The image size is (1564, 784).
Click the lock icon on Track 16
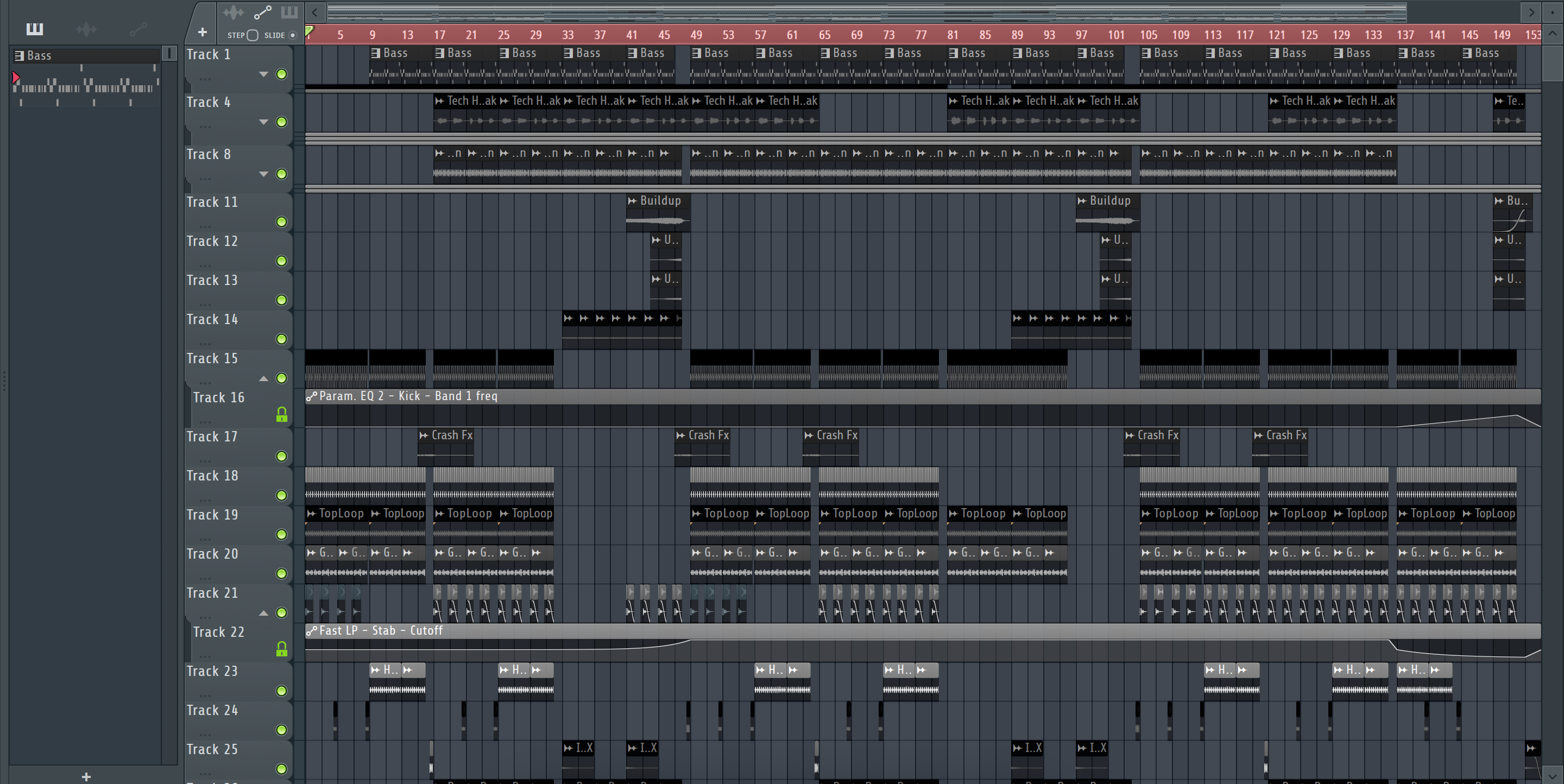point(282,414)
